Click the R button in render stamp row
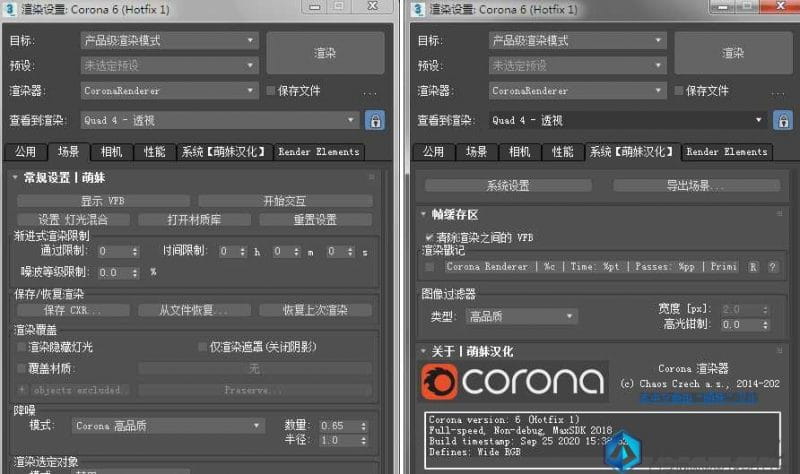The height and width of the screenshot is (474, 800). pyautogui.click(x=753, y=267)
